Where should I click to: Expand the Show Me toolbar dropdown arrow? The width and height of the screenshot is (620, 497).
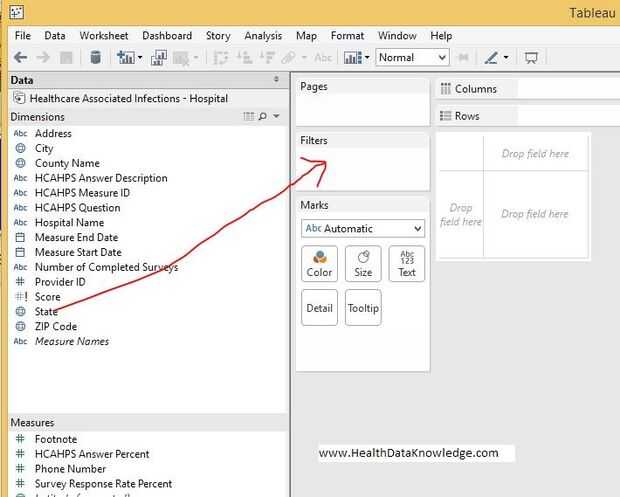367,58
